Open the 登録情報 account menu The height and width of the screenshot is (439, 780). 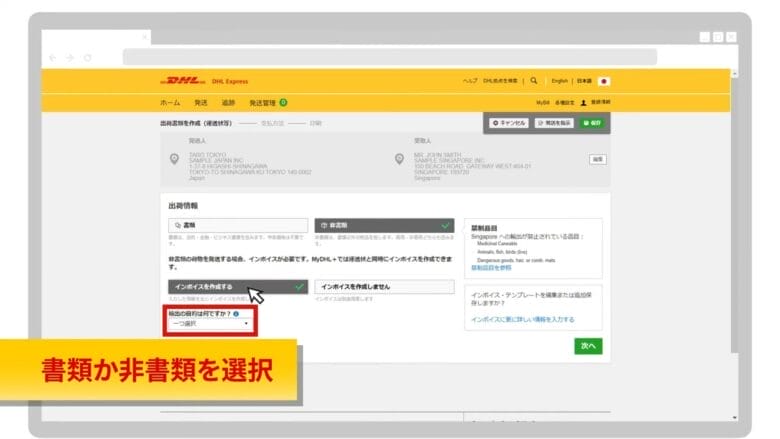pyautogui.click(x=600, y=102)
